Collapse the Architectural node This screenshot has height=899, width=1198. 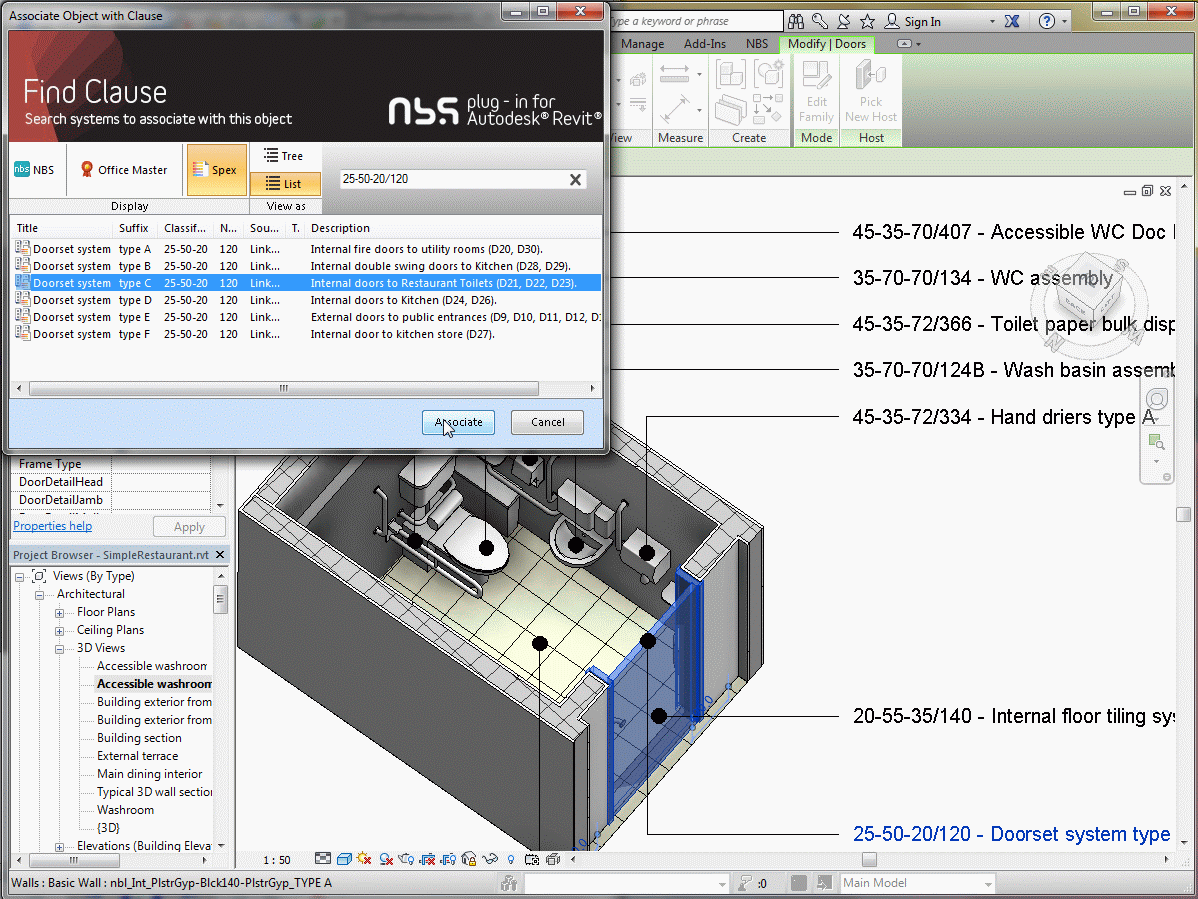(x=39, y=595)
